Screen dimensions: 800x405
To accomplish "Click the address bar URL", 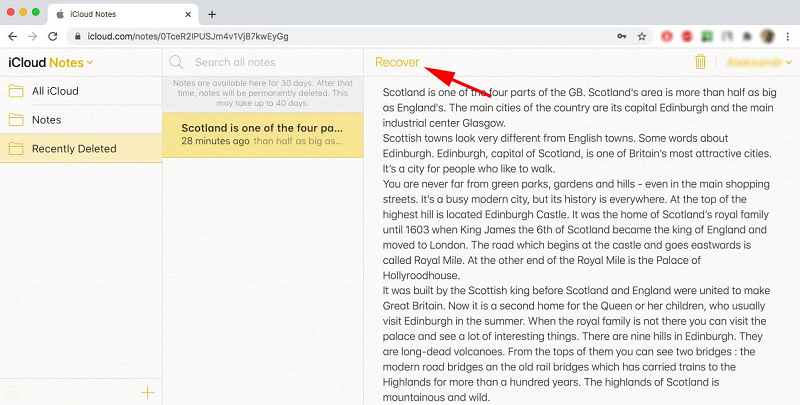I will coord(188,36).
